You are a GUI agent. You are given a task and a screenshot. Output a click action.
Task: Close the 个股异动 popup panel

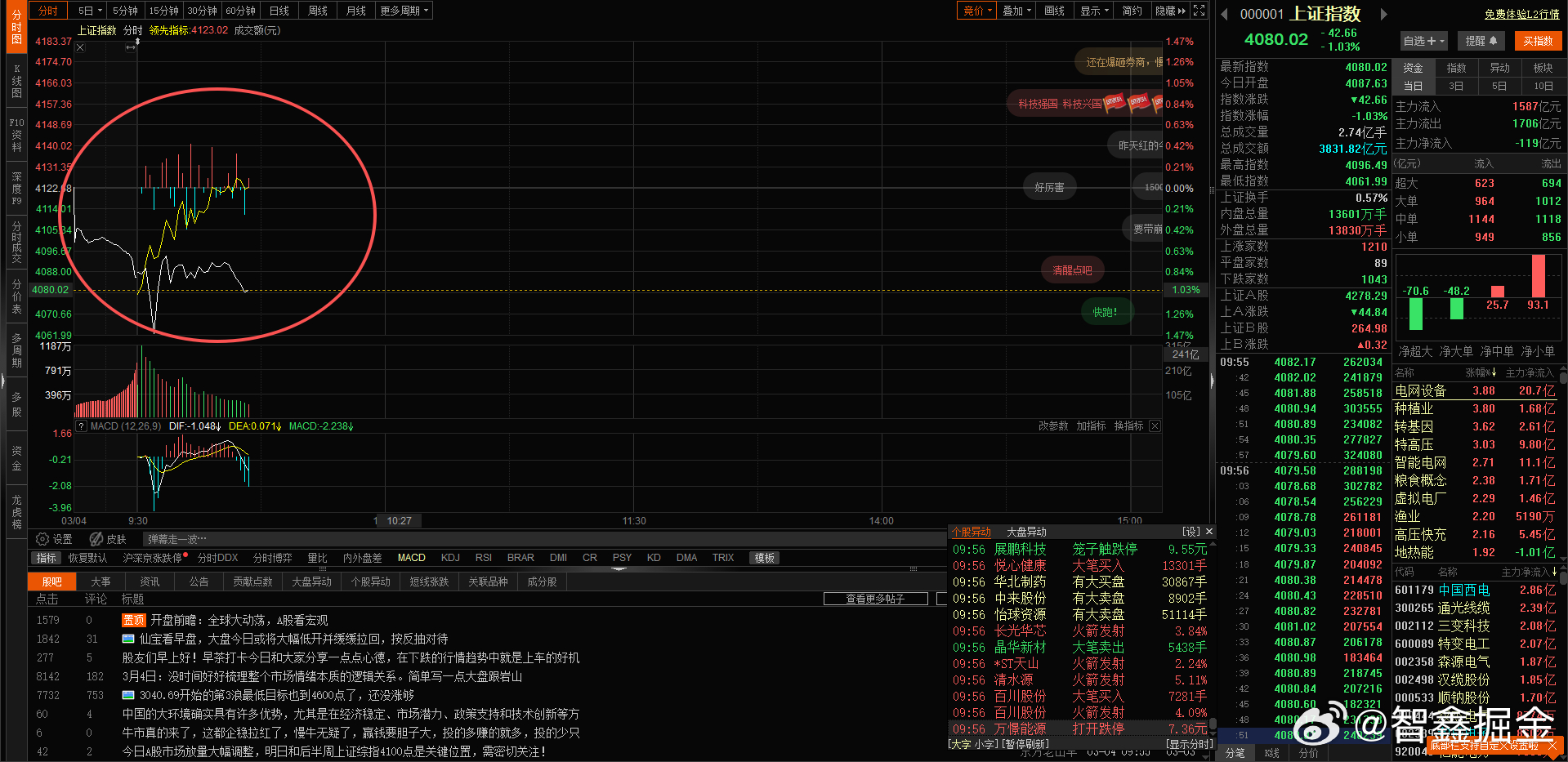pos(1209,532)
